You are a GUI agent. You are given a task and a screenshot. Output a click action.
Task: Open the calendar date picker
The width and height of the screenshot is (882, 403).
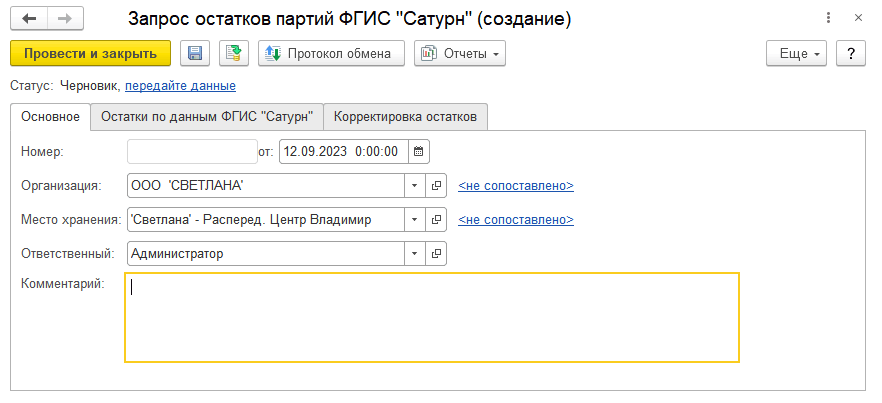coord(419,152)
